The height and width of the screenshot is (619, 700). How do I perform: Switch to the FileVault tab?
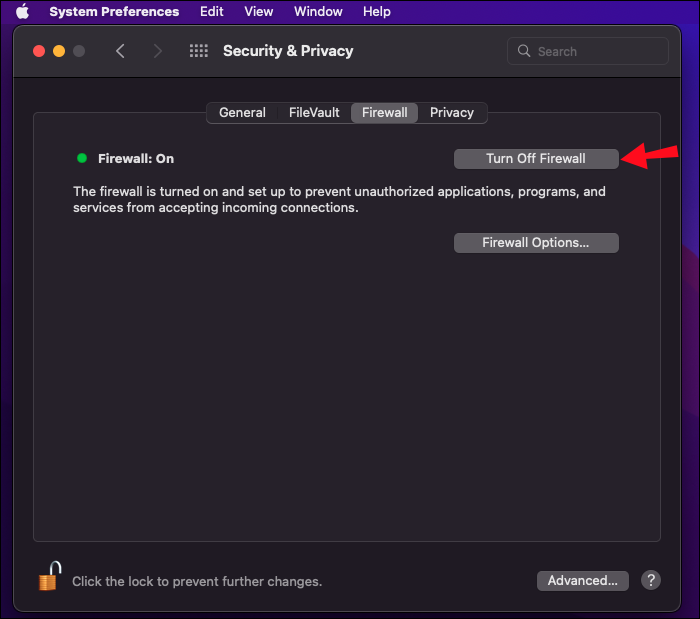point(314,113)
